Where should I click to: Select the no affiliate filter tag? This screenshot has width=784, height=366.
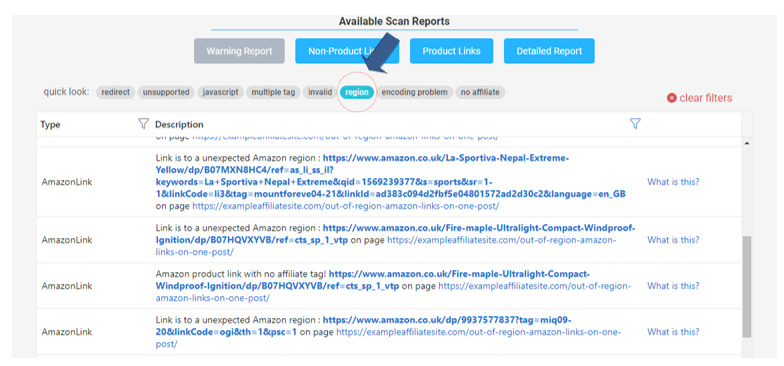tap(480, 92)
